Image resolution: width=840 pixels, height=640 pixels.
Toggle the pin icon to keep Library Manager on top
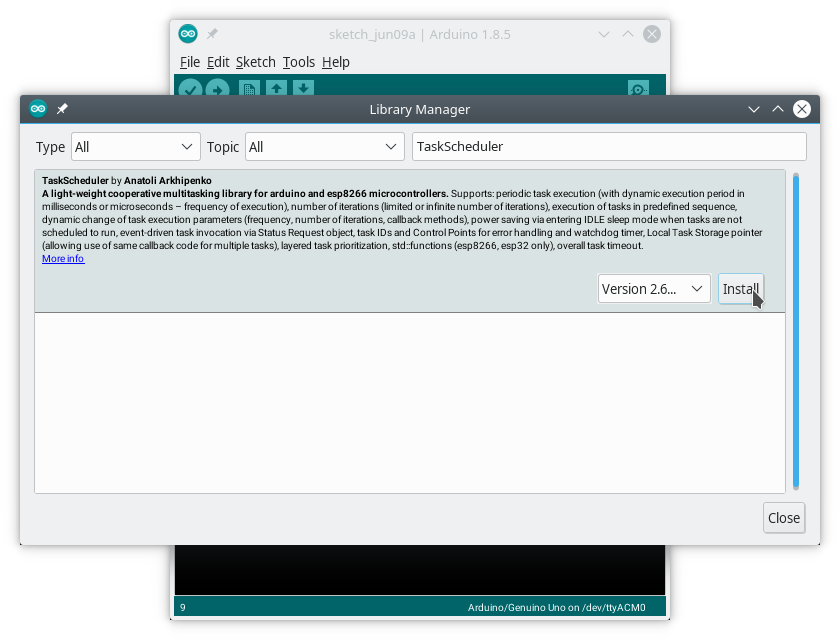point(62,109)
